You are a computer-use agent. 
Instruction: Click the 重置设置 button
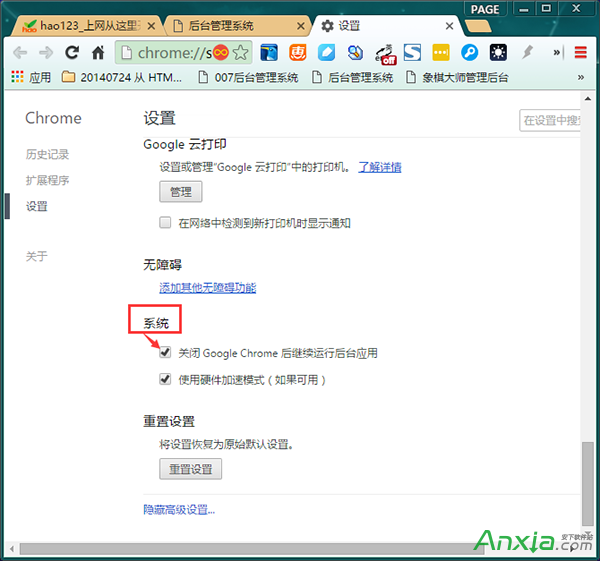[191, 469]
